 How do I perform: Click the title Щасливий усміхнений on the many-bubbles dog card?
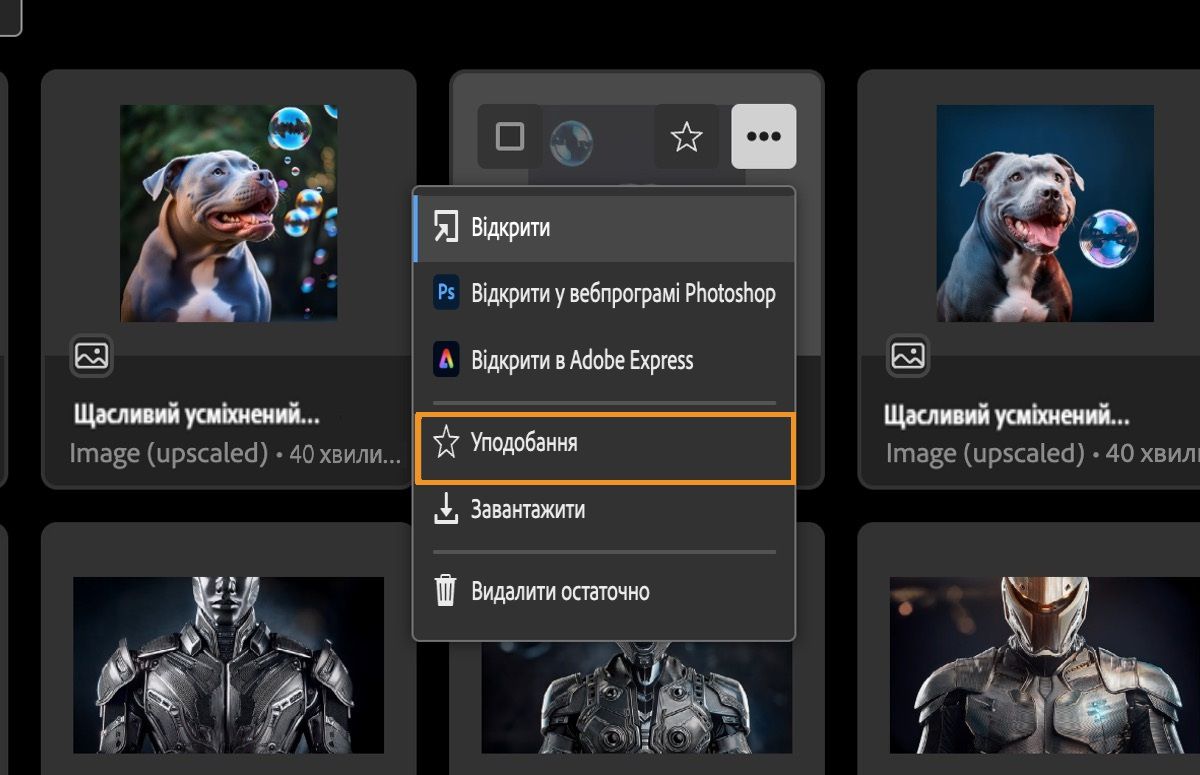197,414
